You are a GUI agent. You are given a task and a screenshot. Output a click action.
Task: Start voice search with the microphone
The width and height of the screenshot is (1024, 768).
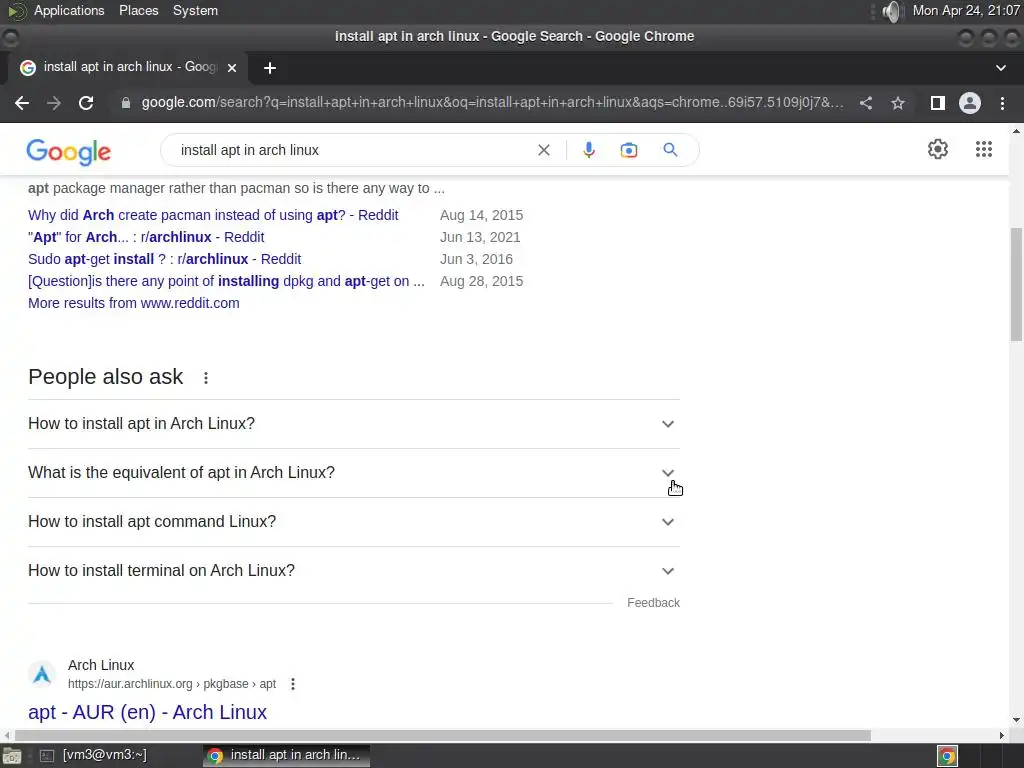pos(588,150)
